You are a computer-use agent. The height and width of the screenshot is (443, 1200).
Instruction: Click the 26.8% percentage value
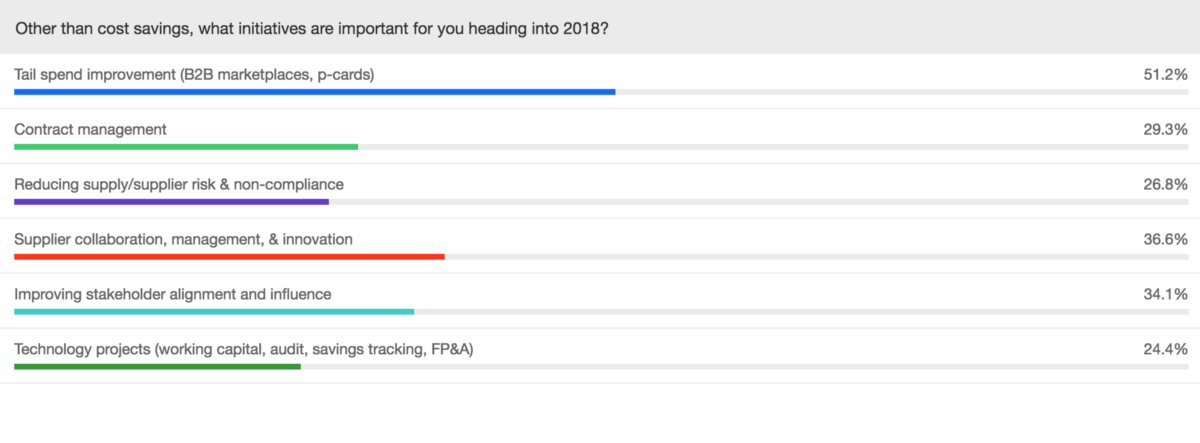pyautogui.click(x=1164, y=184)
